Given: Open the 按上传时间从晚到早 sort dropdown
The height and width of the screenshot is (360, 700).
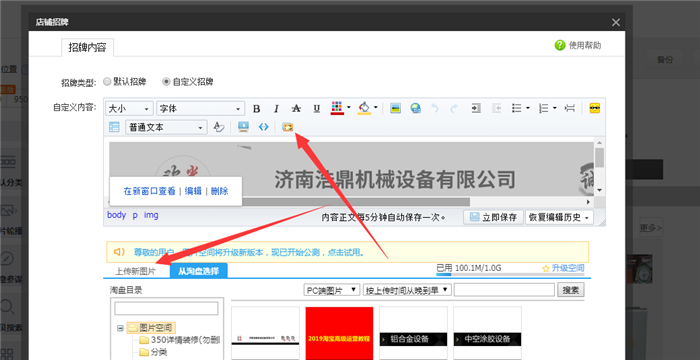Looking at the screenshot, I should click(407, 290).
